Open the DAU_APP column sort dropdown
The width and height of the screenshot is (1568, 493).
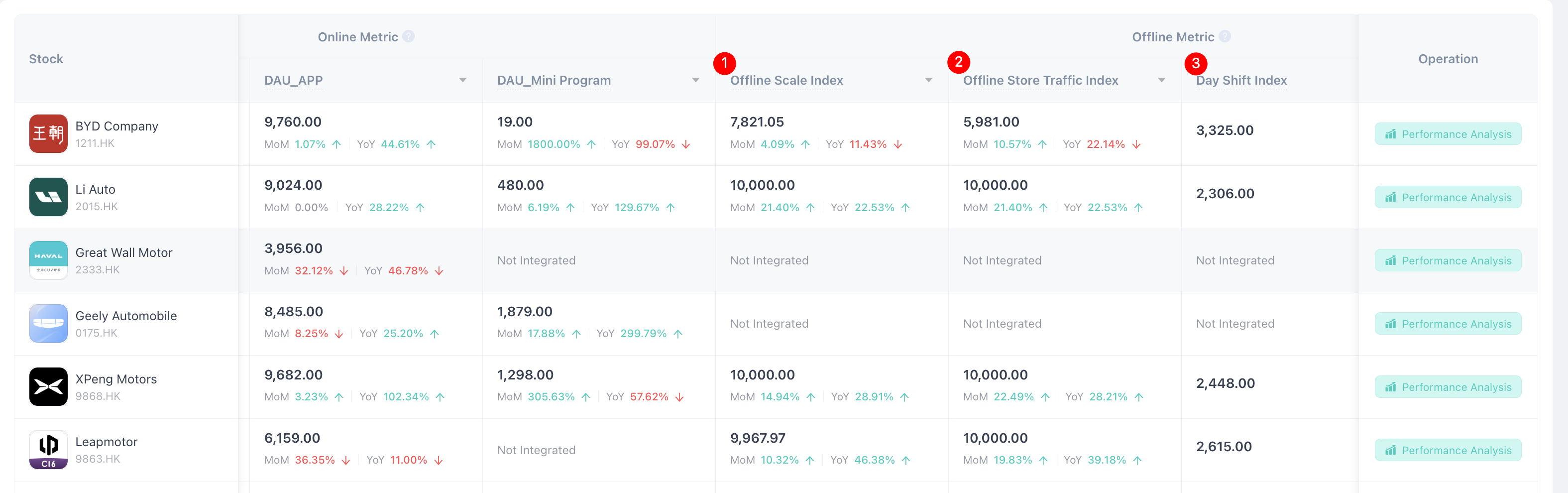(x=463, y=80)
